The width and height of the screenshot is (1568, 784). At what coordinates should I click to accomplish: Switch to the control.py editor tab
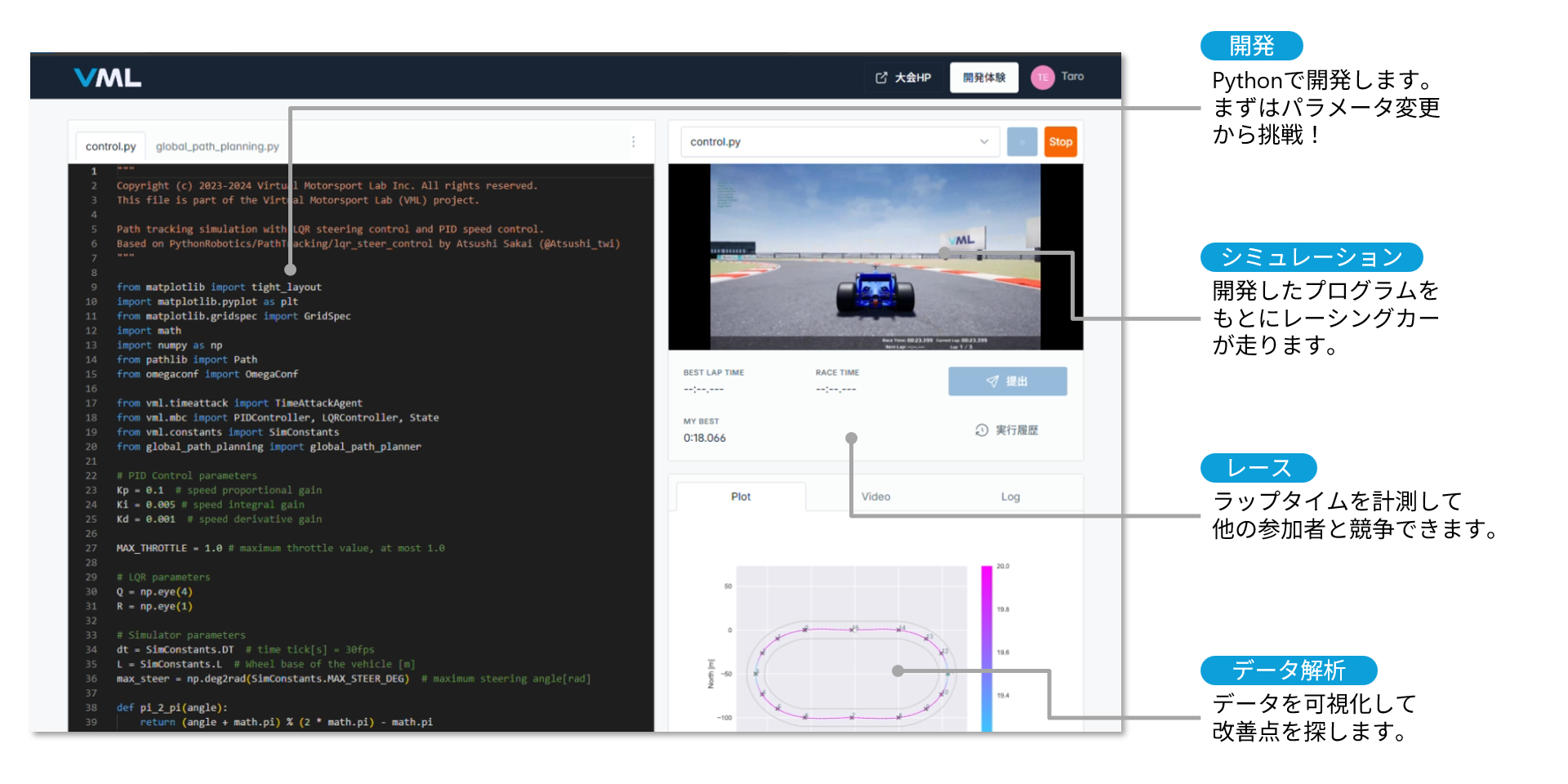110,146
